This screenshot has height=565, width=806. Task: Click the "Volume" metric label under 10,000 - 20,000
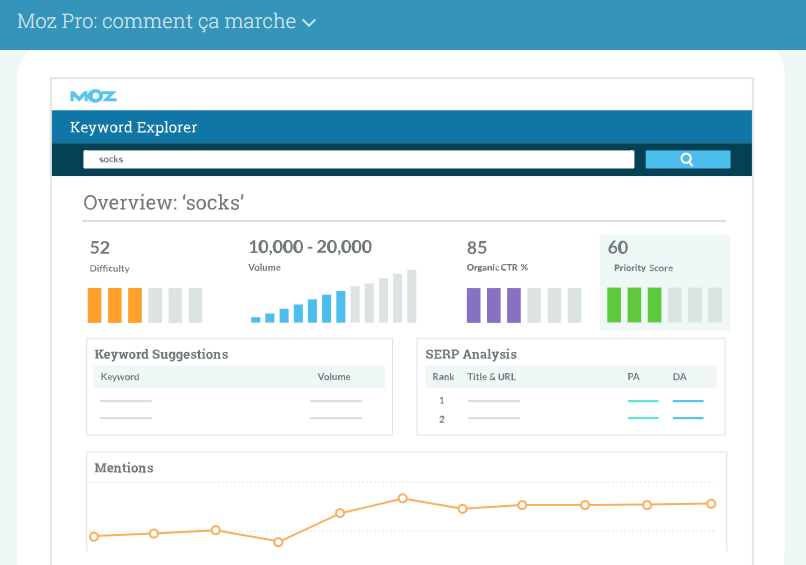(264, 267)
